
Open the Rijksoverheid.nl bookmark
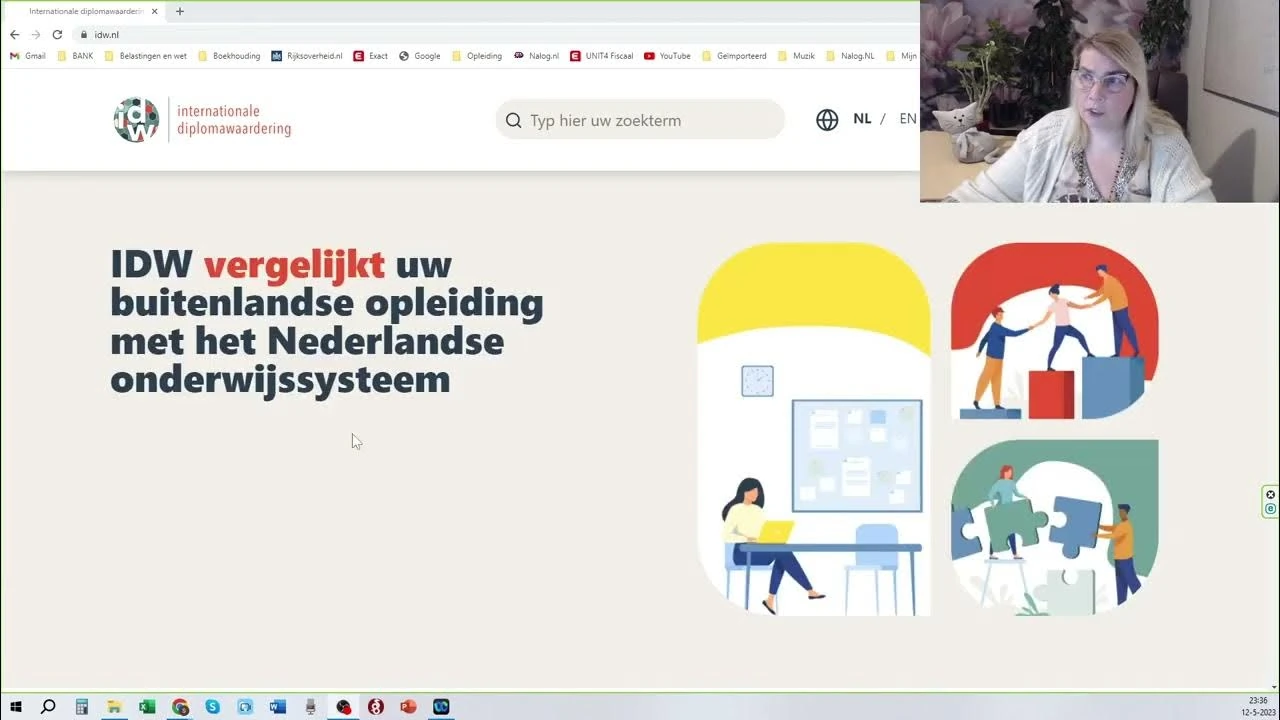(x=306, y=56)
